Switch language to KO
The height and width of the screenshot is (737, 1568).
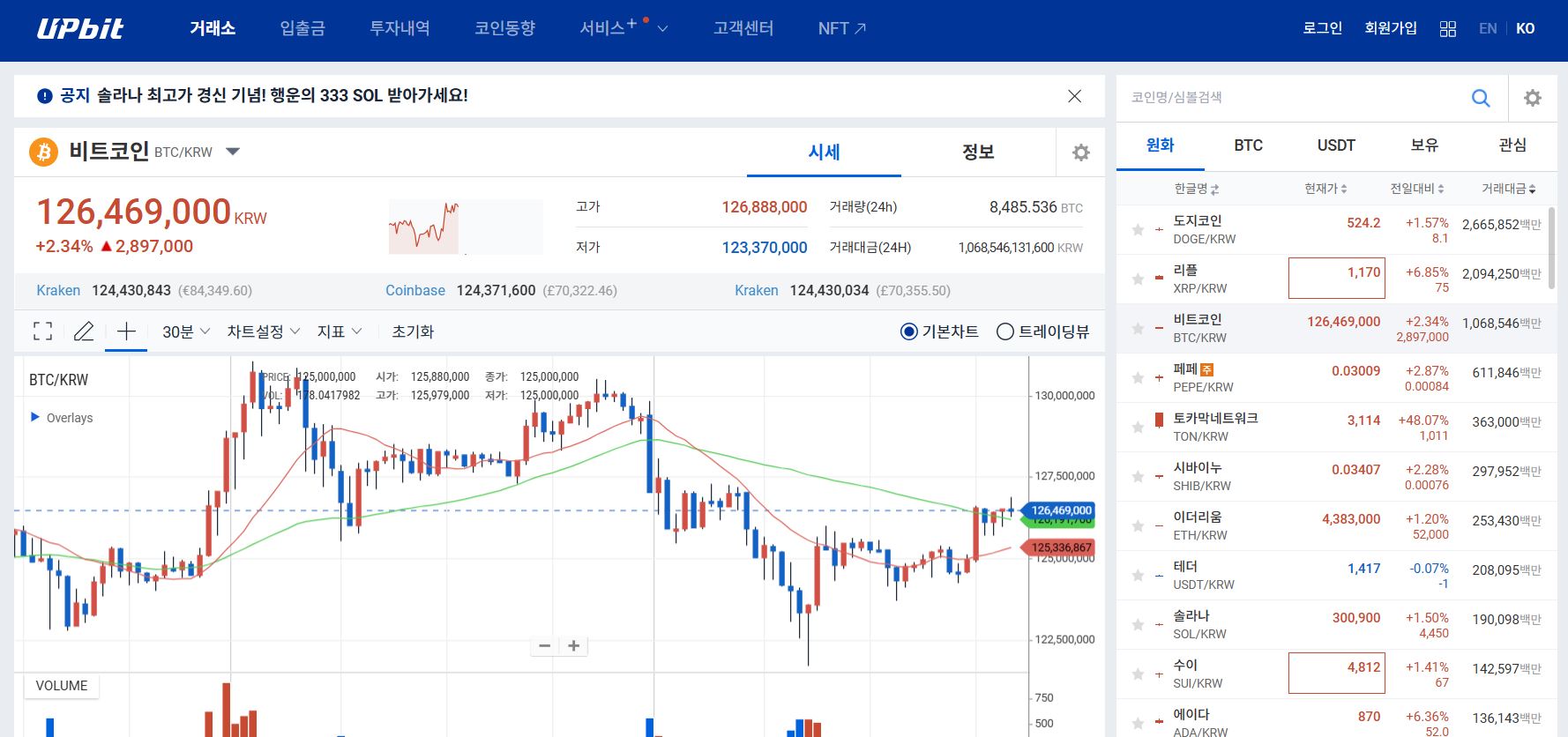1526,29
